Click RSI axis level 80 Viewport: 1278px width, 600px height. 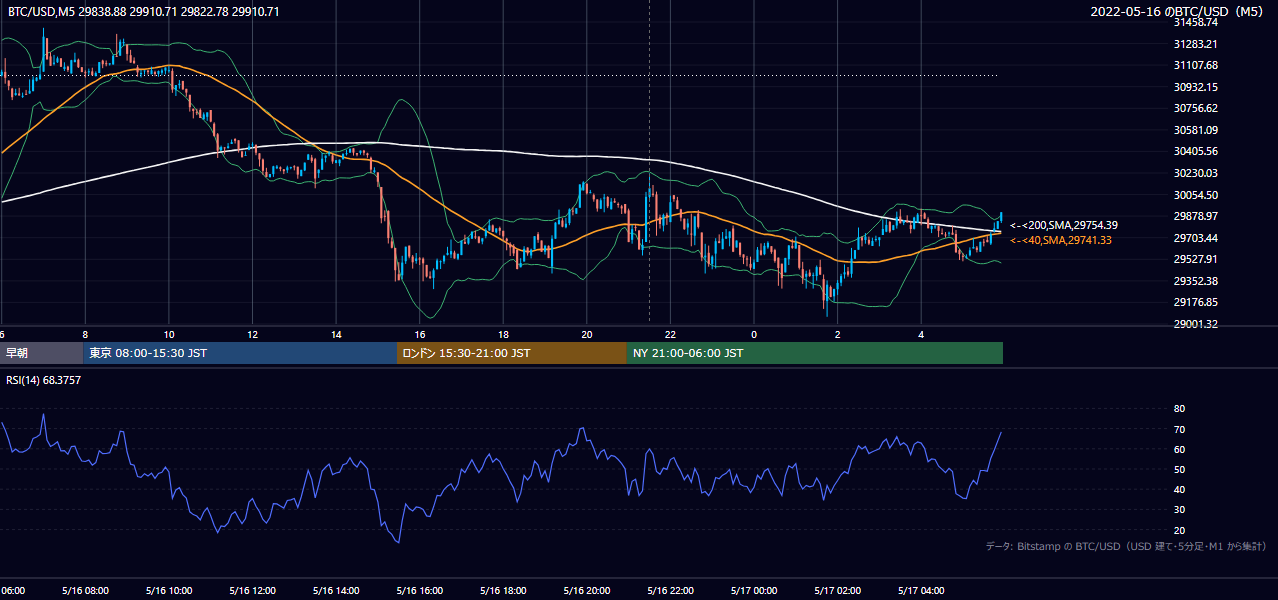point(1180,409)
